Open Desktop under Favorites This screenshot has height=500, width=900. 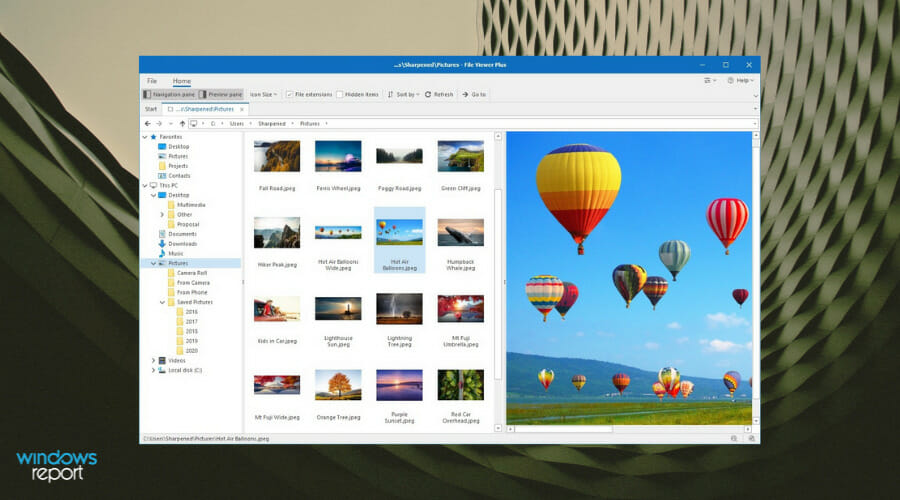(173, 147)
